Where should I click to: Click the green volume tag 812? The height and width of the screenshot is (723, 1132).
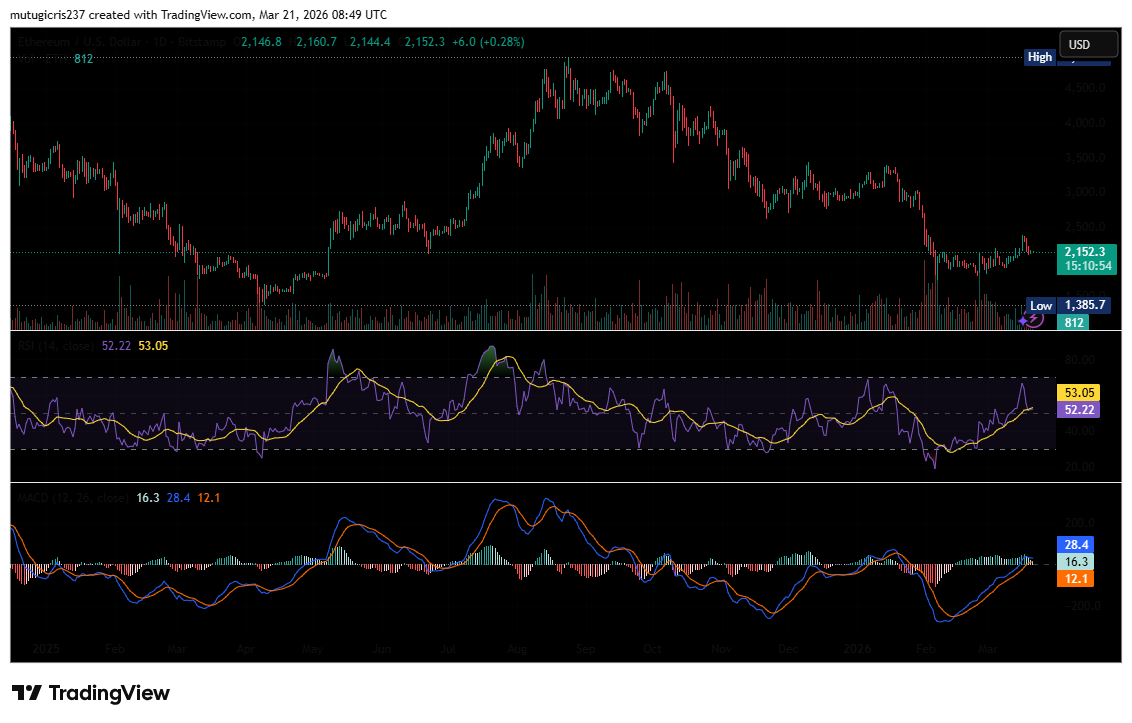pos(1074,322)
